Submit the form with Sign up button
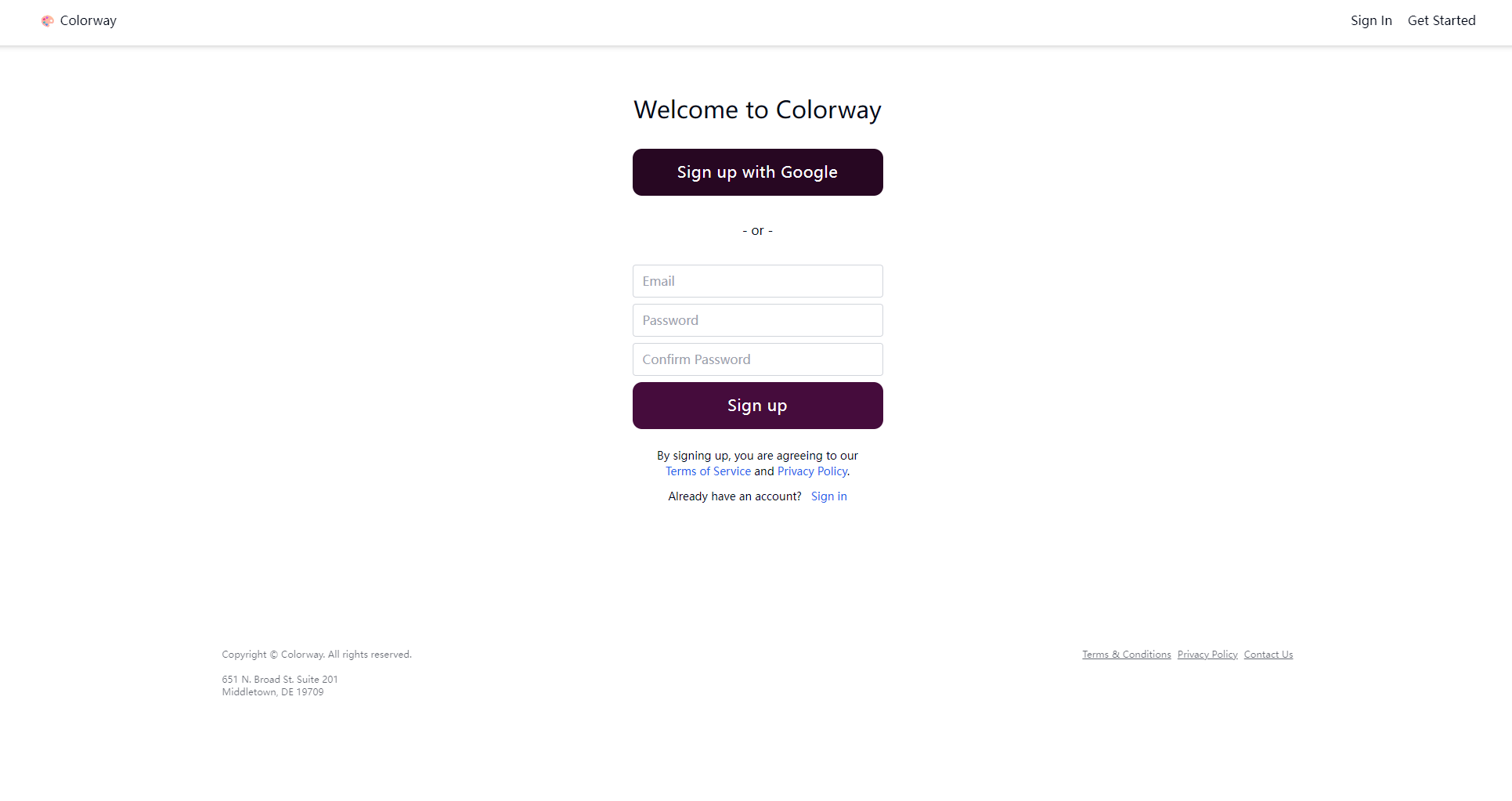Image resolution: width=1512 pixels, height=801 pixels. (x=757, y=406)
